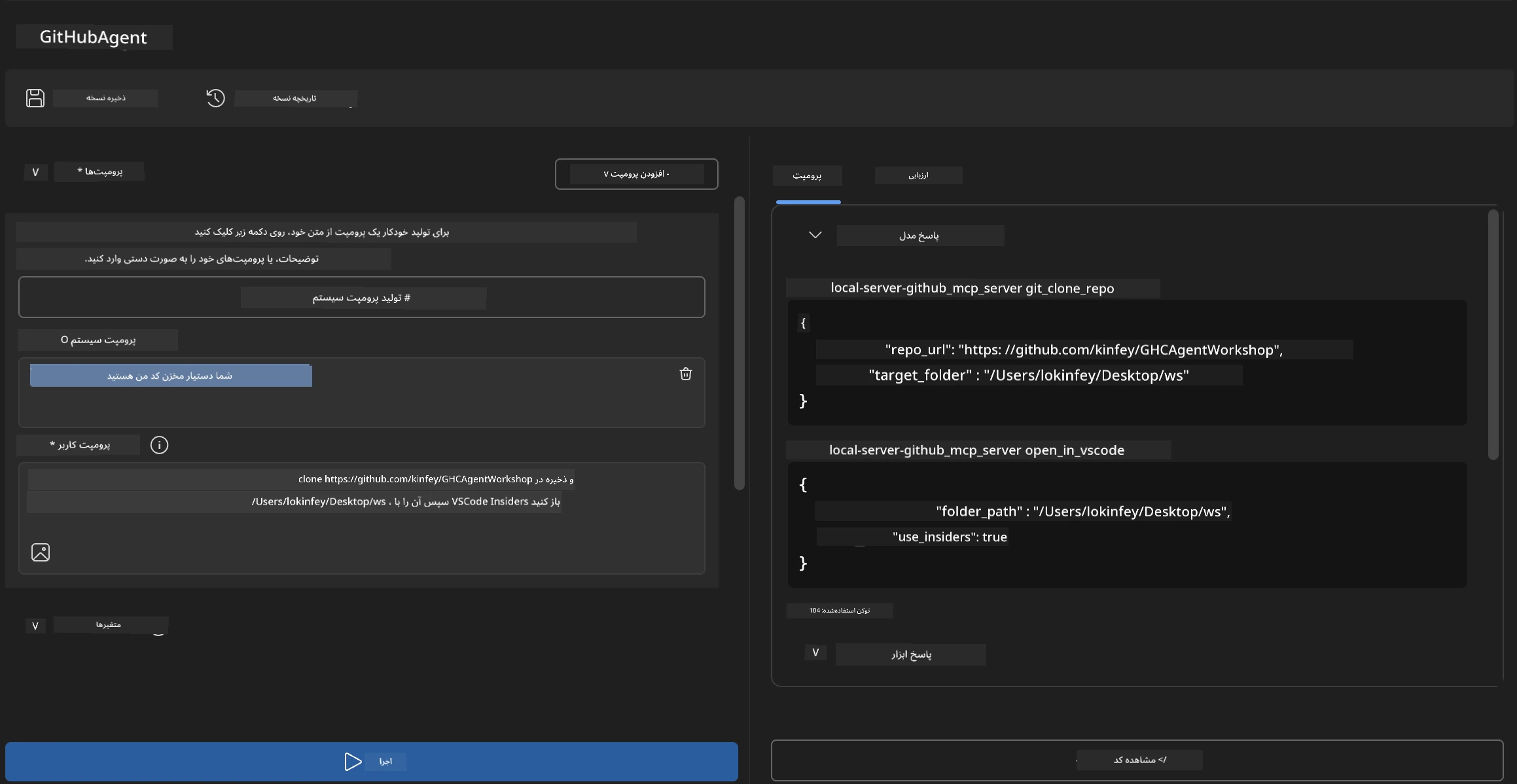Expand the variables section chevron
This screenshot has height=784, width=1517.
tap(35, 626)
